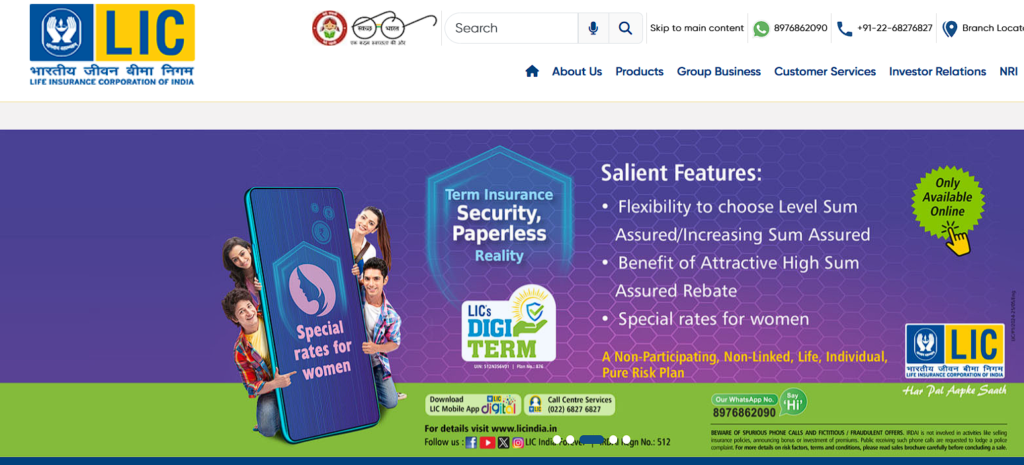Expand the Products menu
Screen dimensions: 1024x465
pyautogui.click(x=639, y=72)
